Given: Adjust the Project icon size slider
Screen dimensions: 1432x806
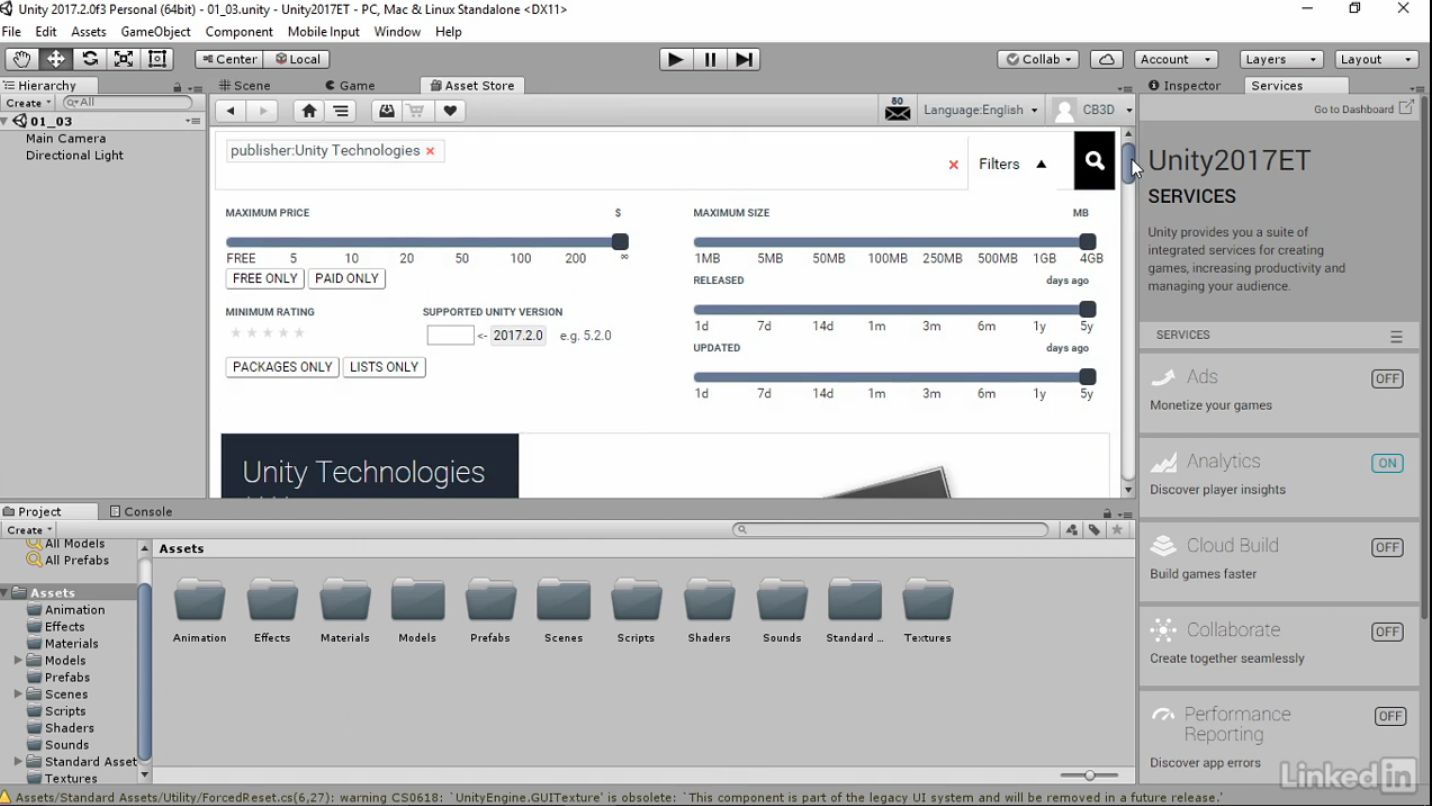Looking at the screenshot, I should coord(1089,775).
